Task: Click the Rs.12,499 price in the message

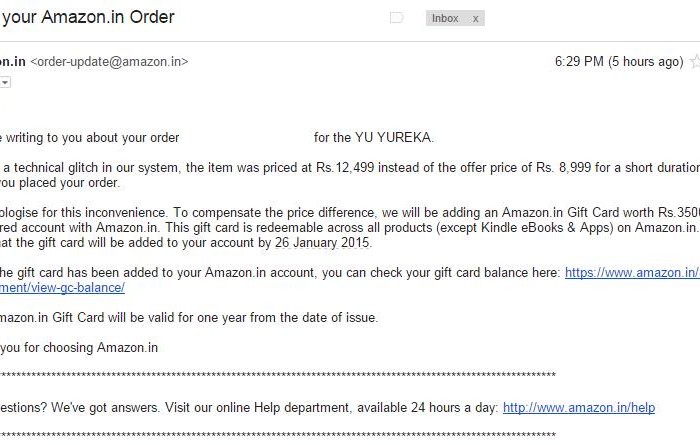Action: 345,168
